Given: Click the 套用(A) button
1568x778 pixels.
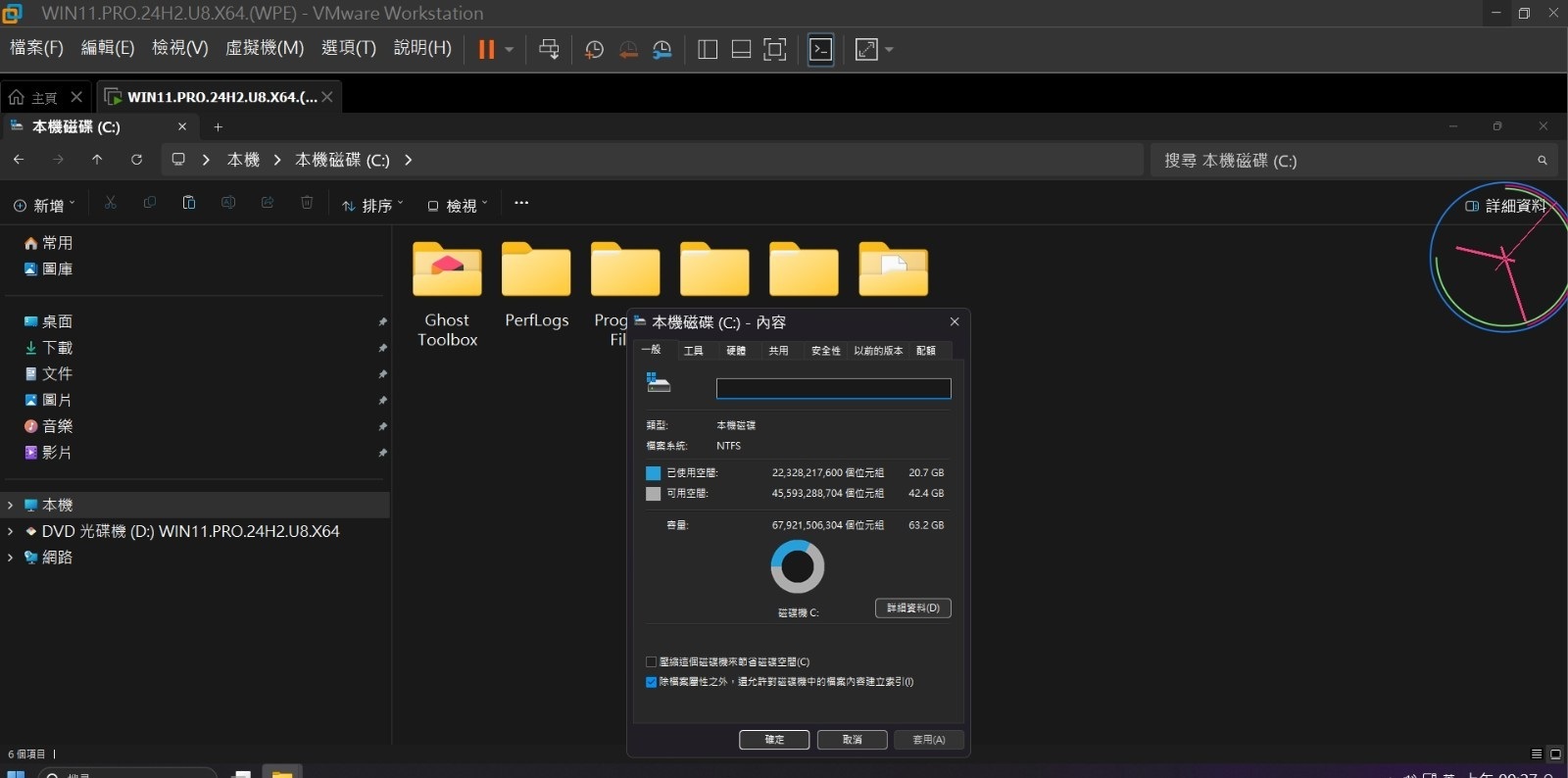Looking at the screenshot, I should (x=929, y=740).
